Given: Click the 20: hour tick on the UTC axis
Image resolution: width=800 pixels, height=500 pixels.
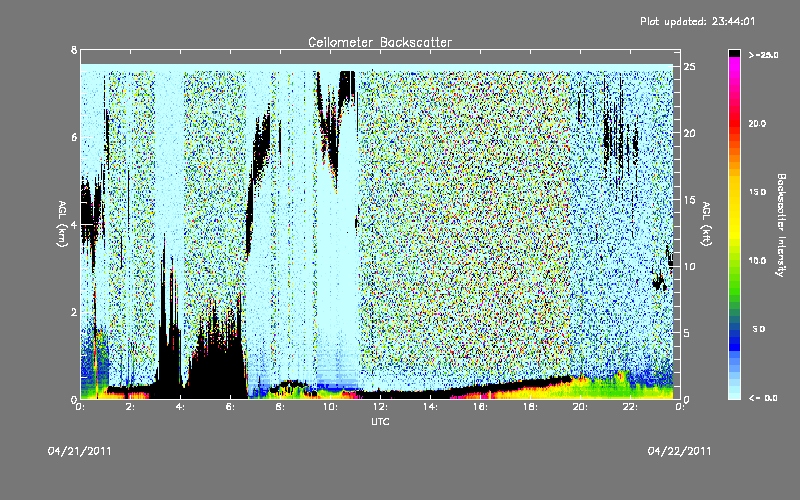Looking at the screenshot, I should 580,407.
